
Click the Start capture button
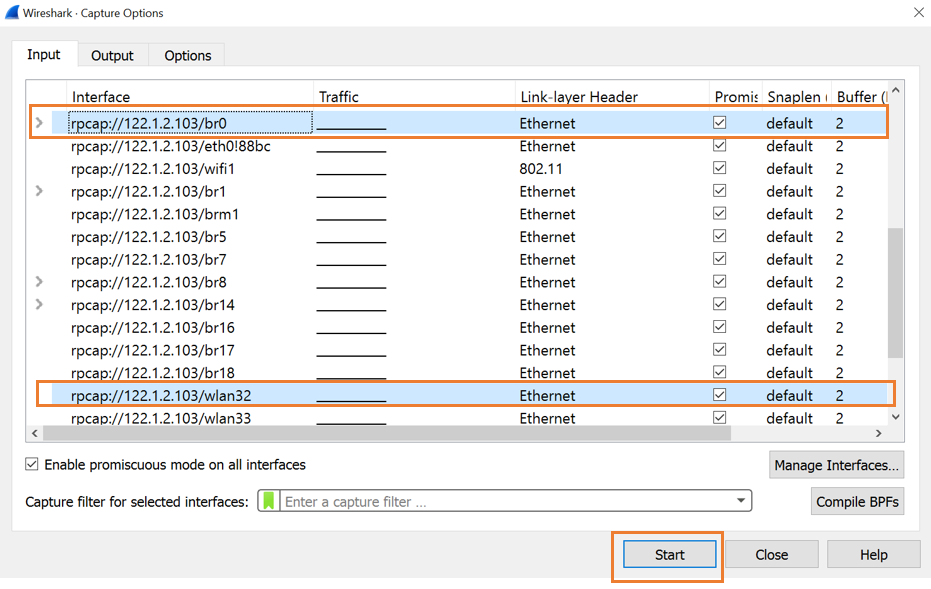669,555
